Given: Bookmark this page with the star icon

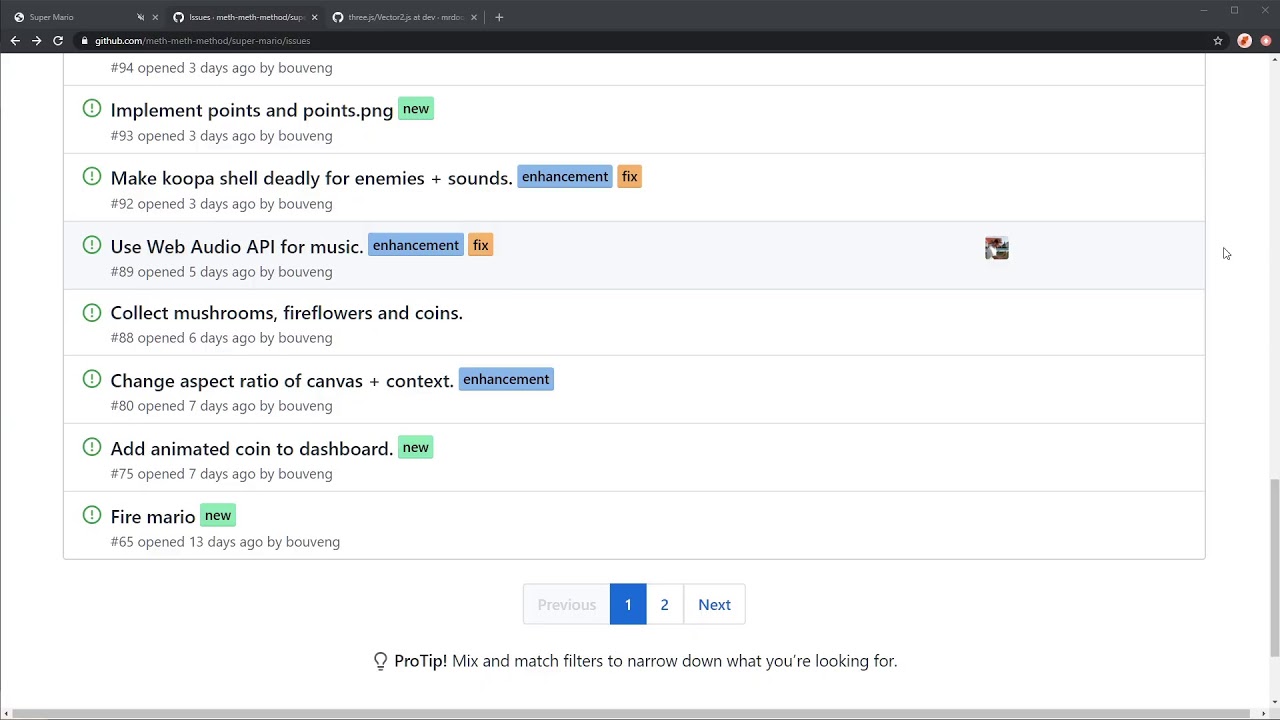Looking at the screenshot, I should (1218, 41).
